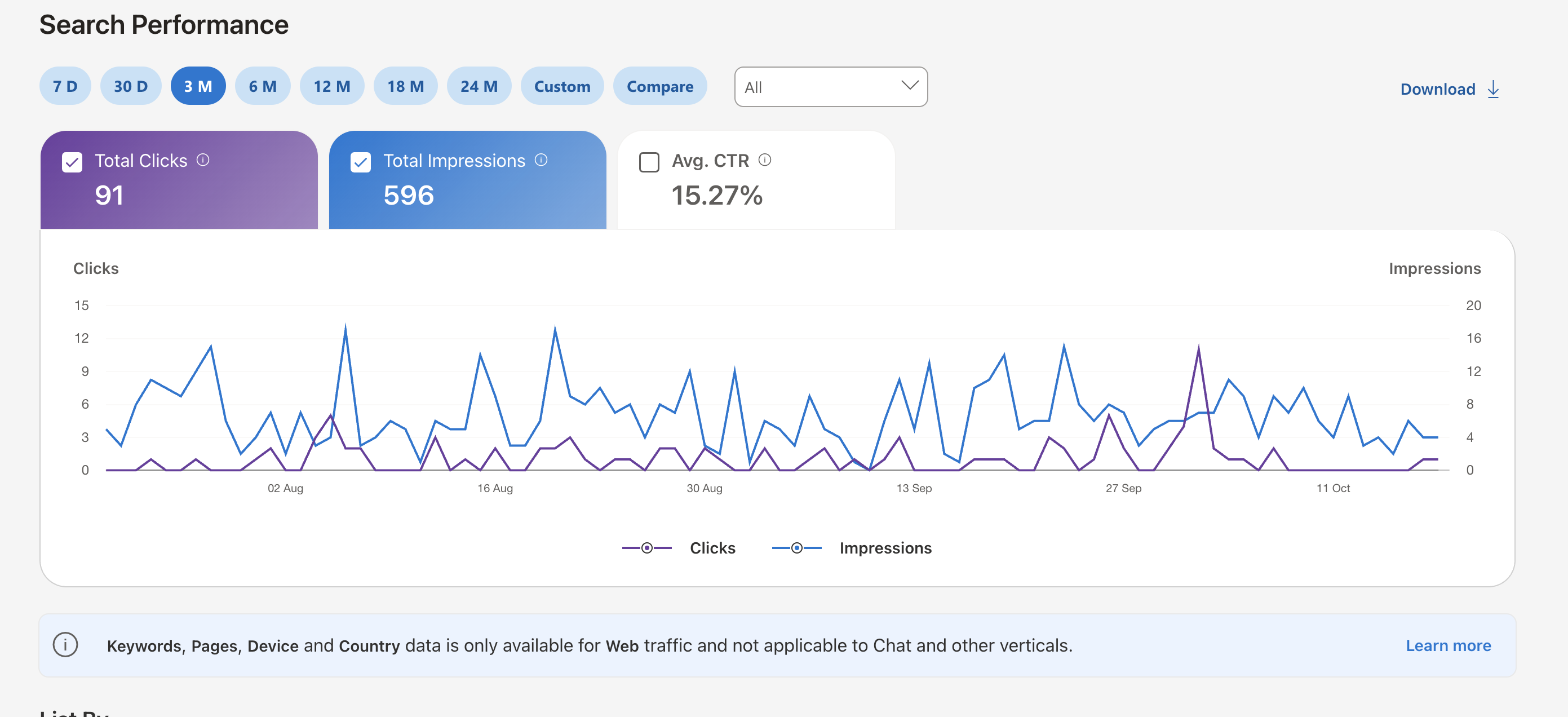Viewport: 1568px width, 717px height.
Task: Open the All traffic filter dropdown
Action: click(831, 87)
